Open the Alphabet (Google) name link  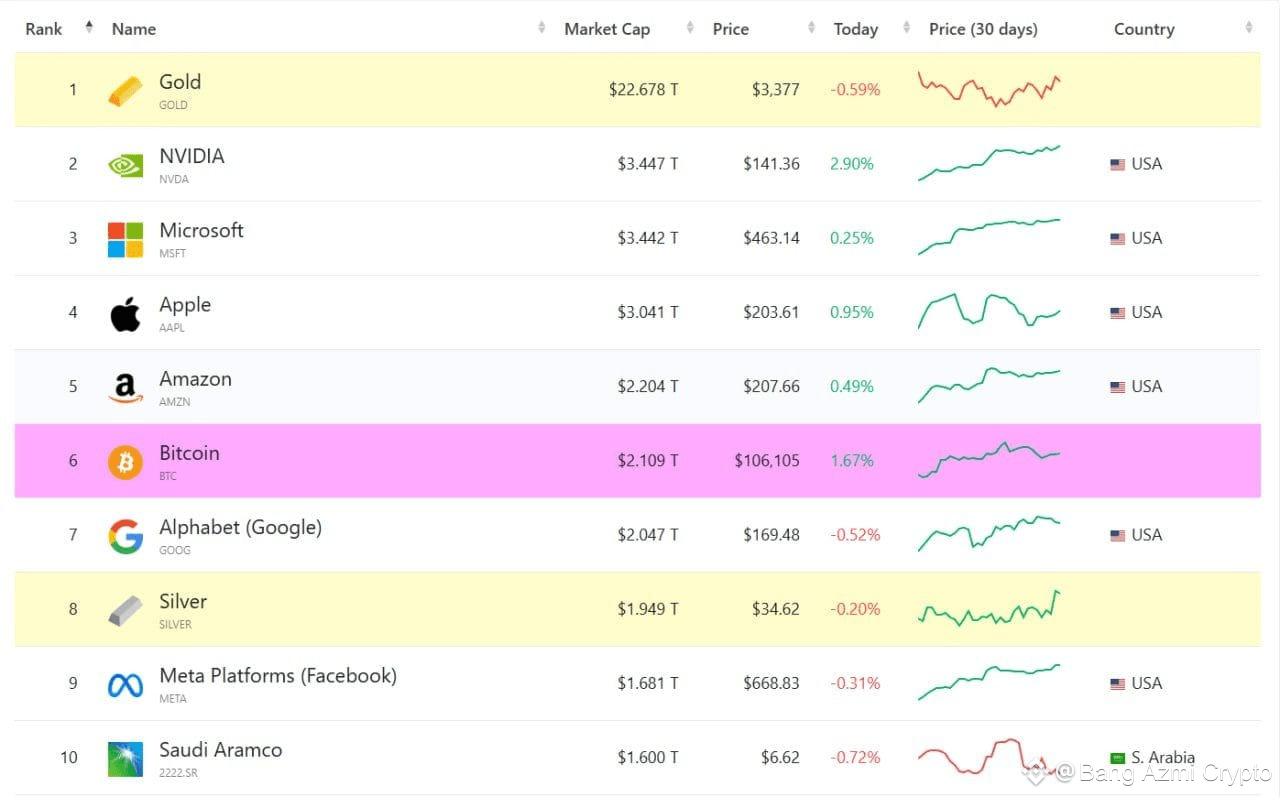240,528
